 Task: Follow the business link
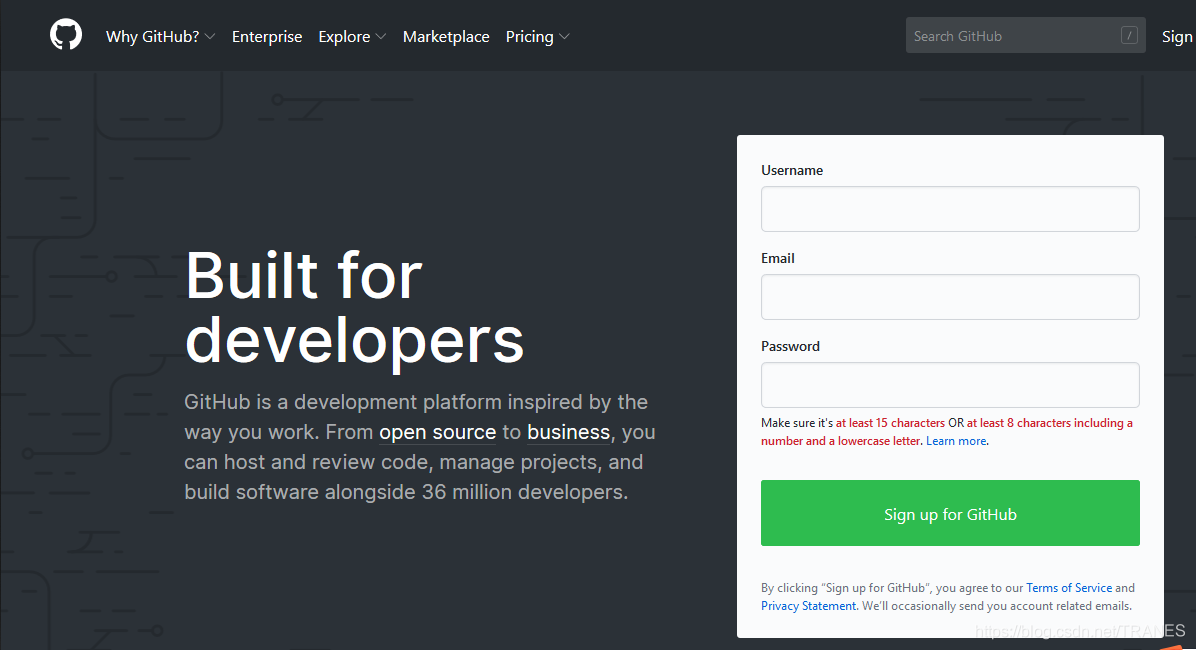coord(568,432)
